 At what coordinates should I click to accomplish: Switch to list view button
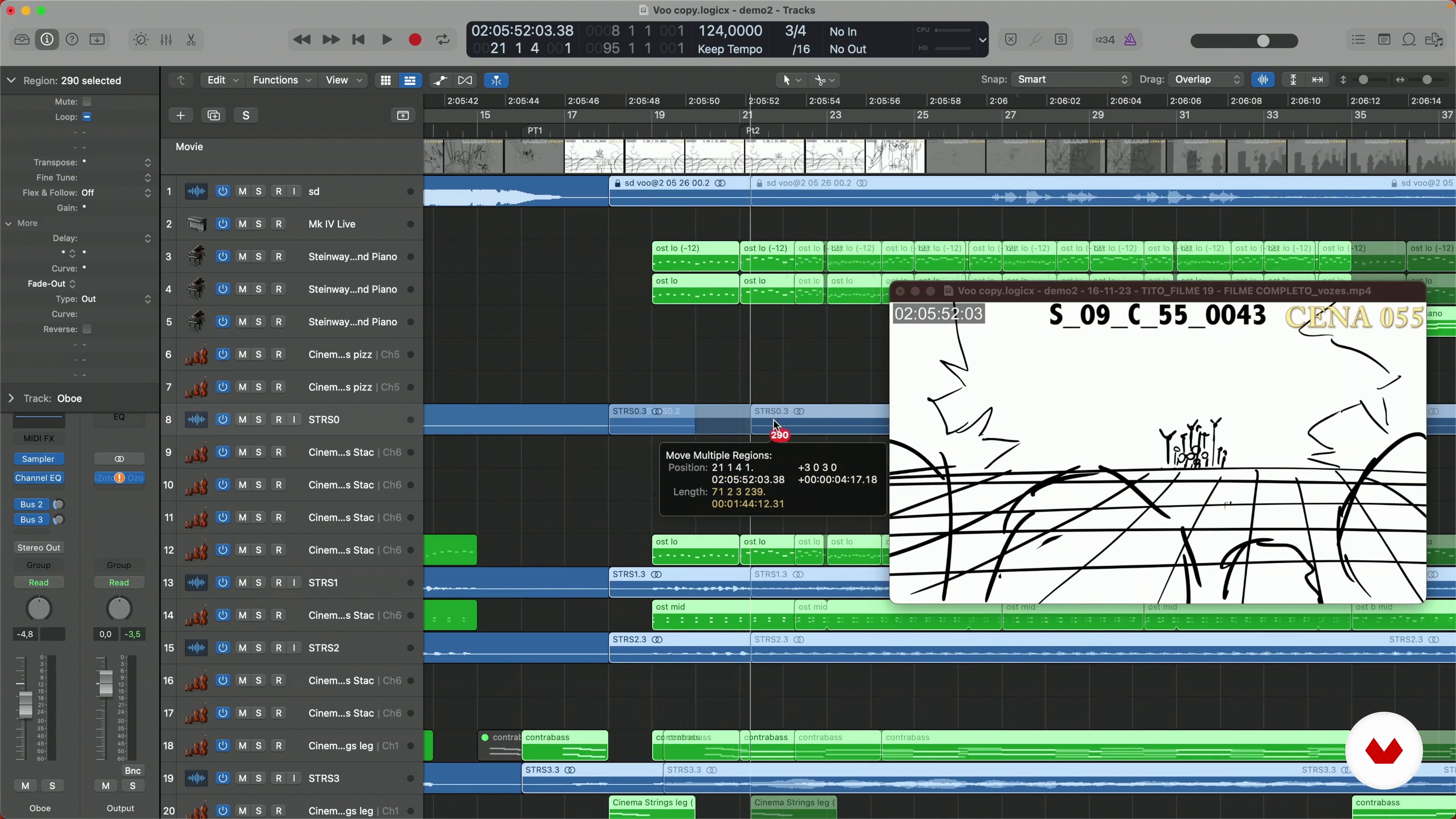[410, 80]
